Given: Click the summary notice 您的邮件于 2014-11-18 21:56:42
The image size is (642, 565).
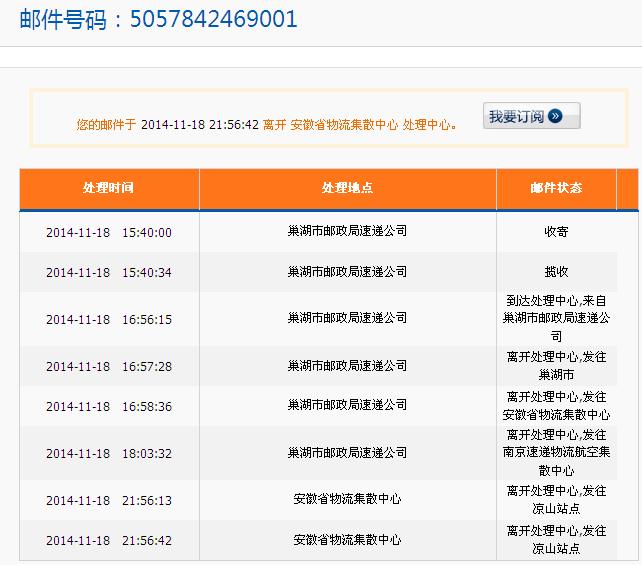Looking at the screenshot, I should pyautogui.click(x=267, y=124).
